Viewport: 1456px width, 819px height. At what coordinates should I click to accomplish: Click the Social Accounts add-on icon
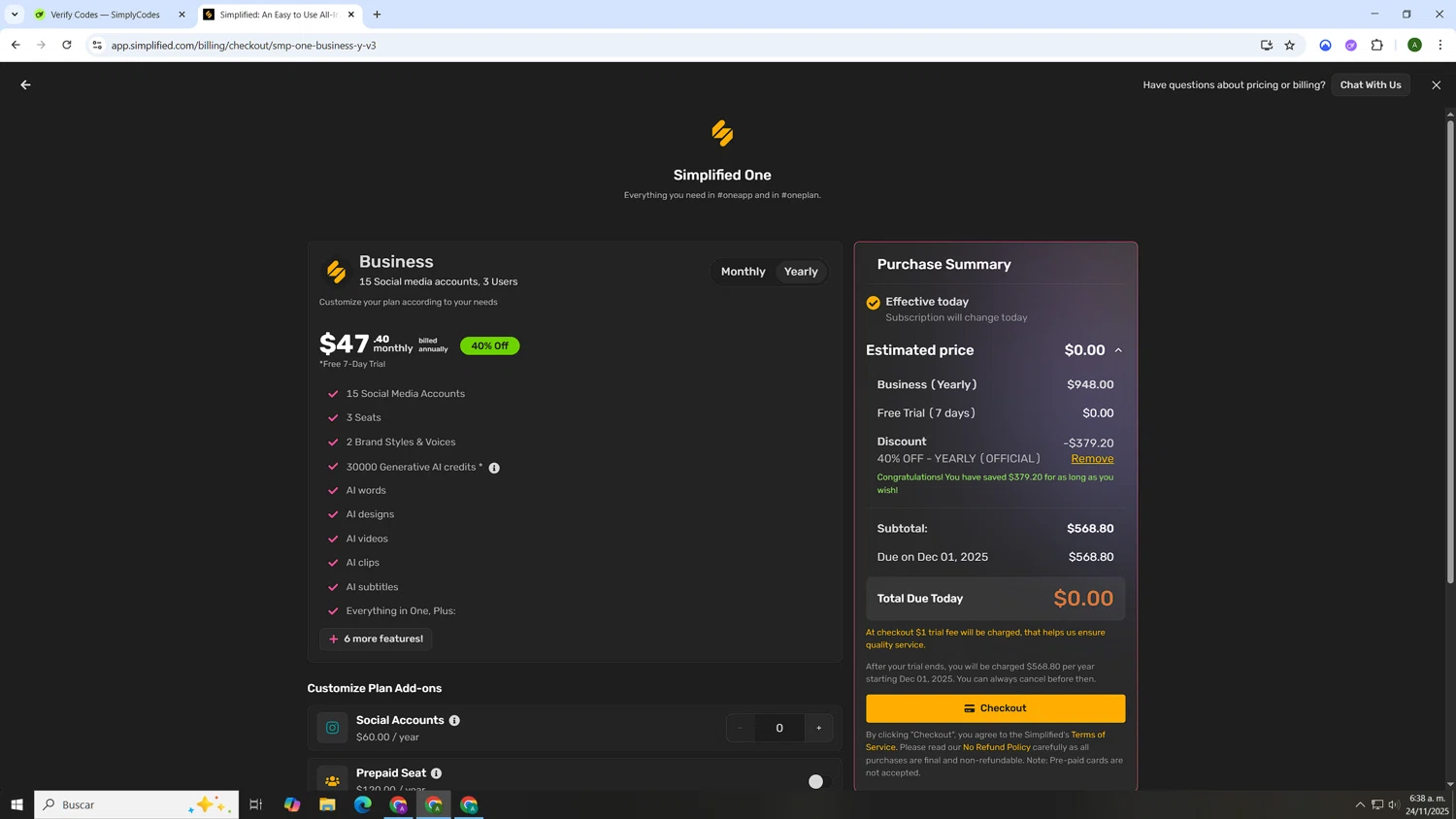coord(332,728)
